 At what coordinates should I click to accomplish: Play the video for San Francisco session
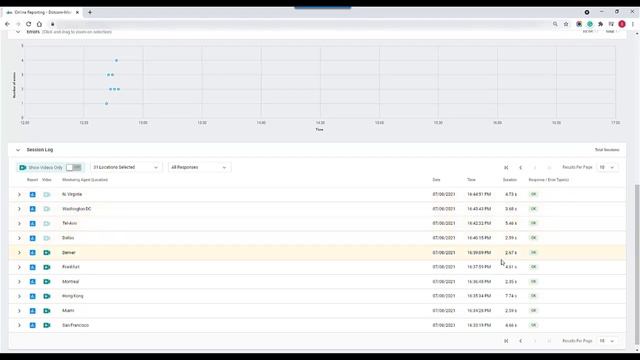47,325
